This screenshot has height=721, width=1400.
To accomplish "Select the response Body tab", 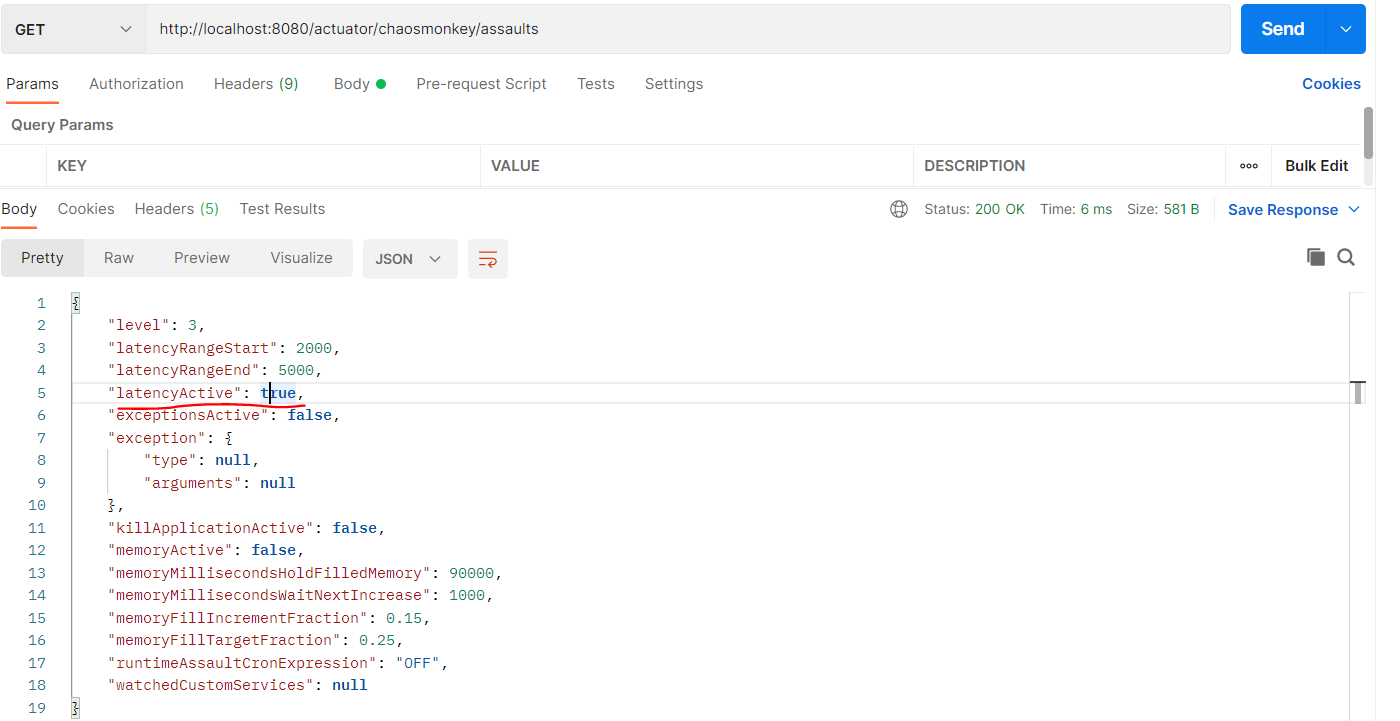I will pyautogui.click(x=19, y=209).
